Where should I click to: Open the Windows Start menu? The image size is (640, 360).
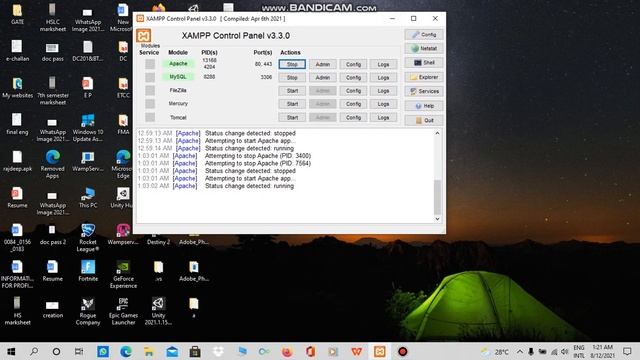coord(11,351)
